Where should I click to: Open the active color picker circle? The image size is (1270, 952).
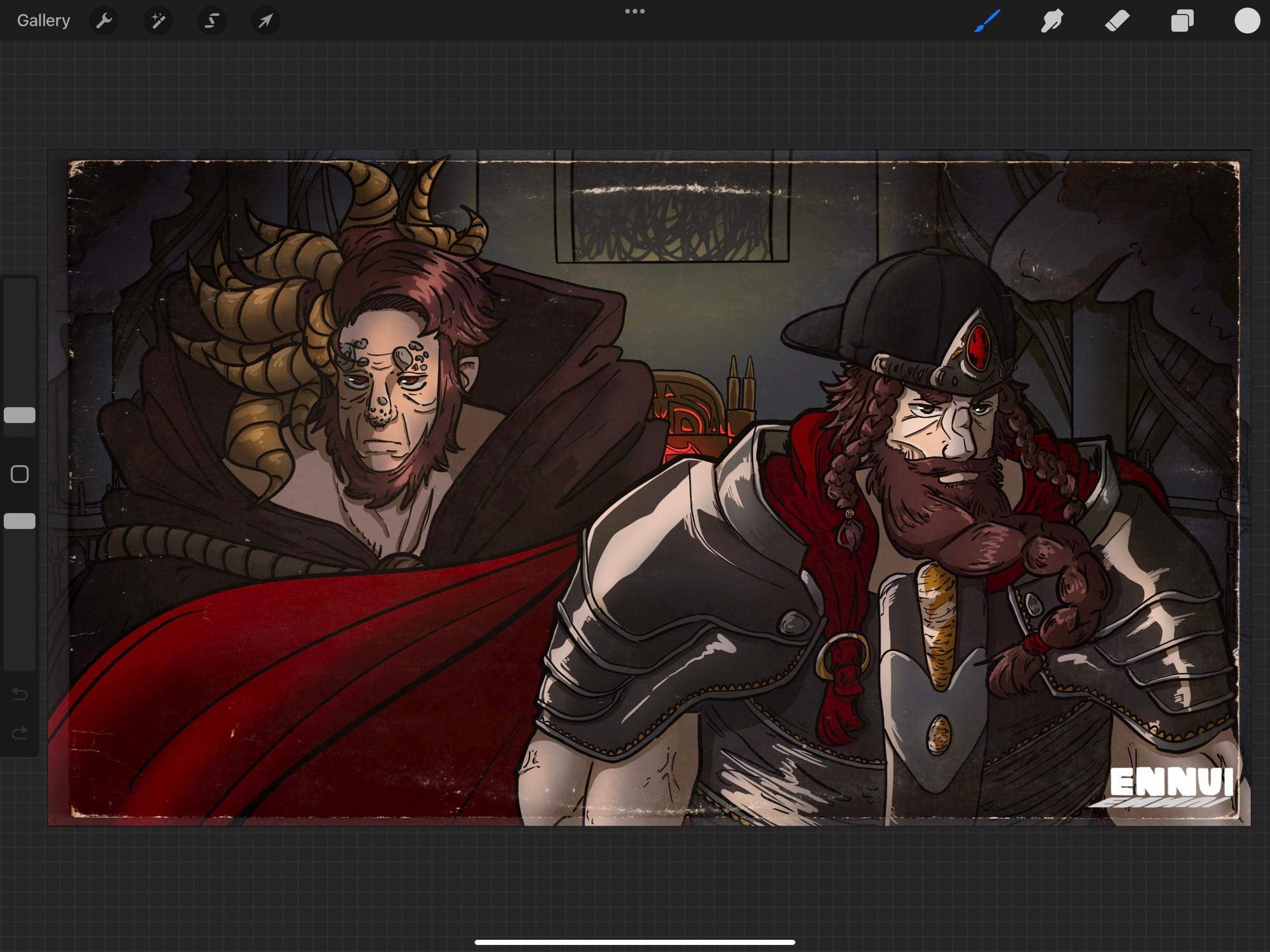pyautogui.click(x=1247, y=21)
